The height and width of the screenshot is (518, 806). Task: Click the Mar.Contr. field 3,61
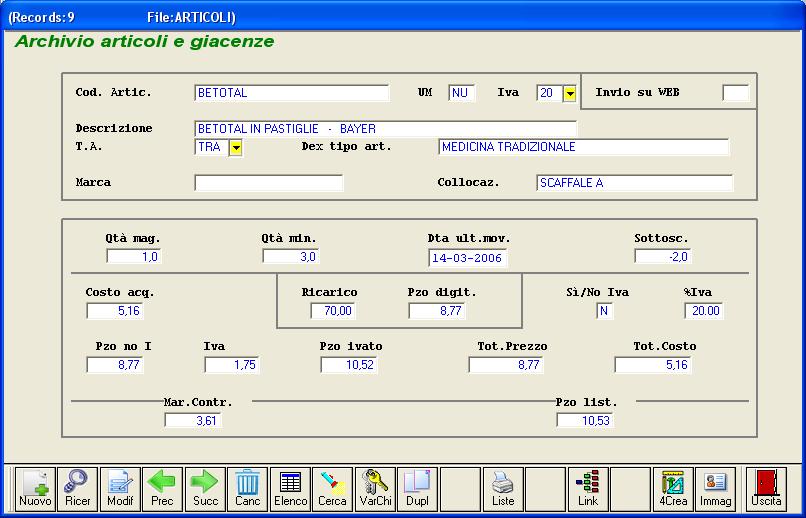193,420
